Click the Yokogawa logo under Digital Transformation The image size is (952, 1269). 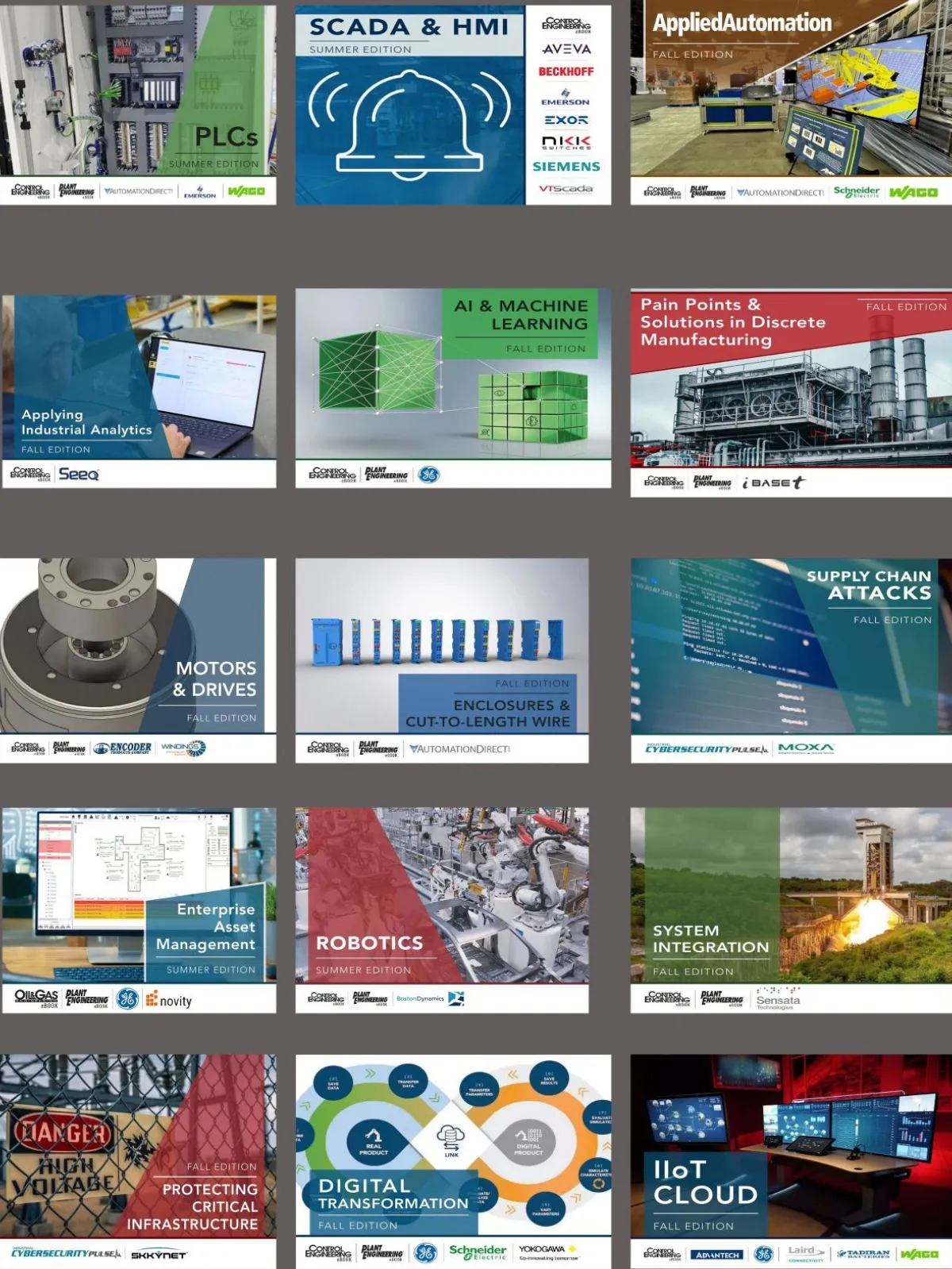pyautogui.click(x=547, y=1252)
